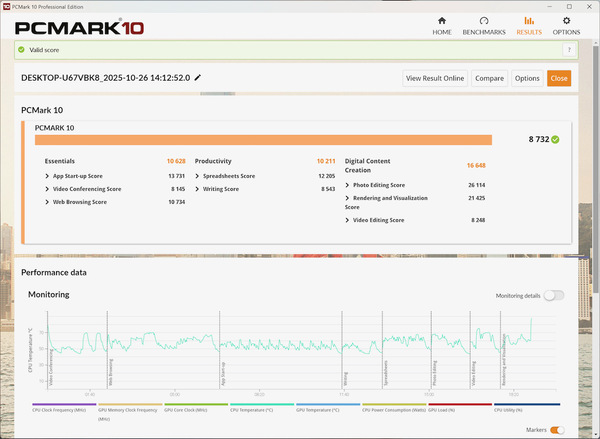Select CPU Utility legend swatch
600x439 pixels.
pyautogui.click(x=527, y=404)
